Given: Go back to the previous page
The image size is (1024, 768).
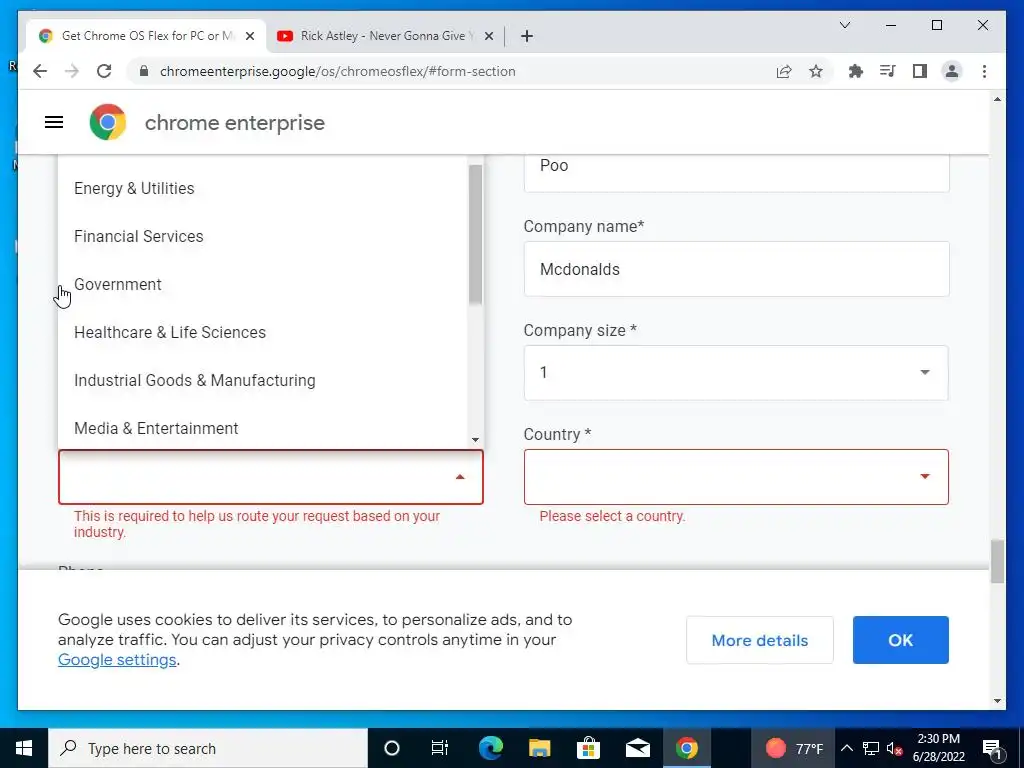Looking at the screenshot, I should point(40,71).
